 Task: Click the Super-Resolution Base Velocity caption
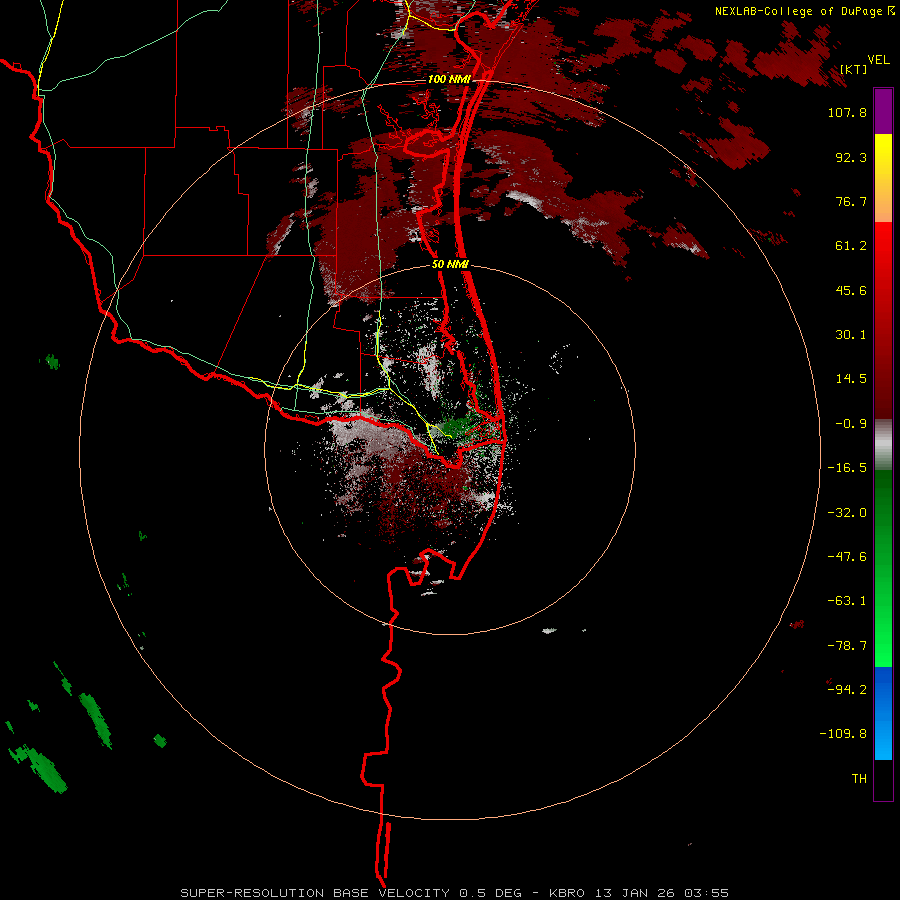[x=455, y=893]
